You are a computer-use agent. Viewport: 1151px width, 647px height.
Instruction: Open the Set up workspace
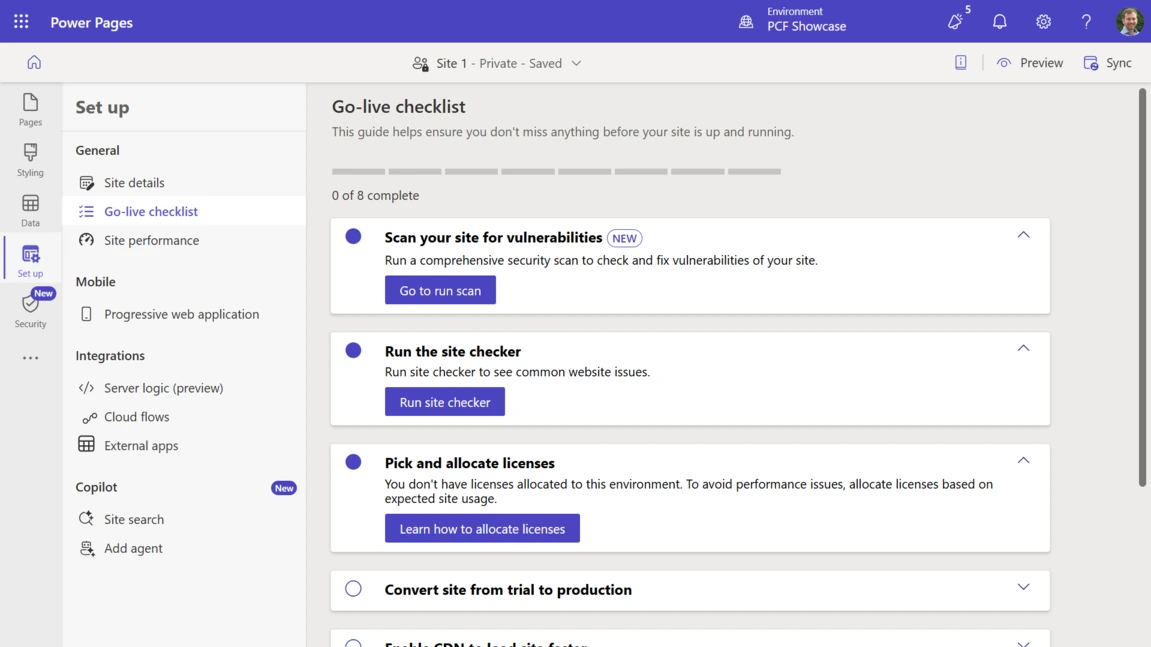(x=30, y=261)
